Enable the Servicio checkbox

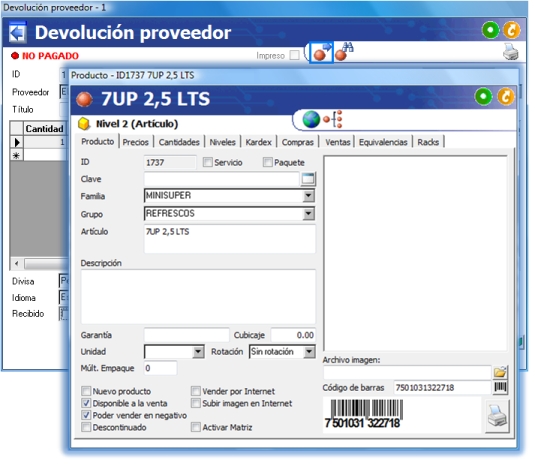[207, 162]
